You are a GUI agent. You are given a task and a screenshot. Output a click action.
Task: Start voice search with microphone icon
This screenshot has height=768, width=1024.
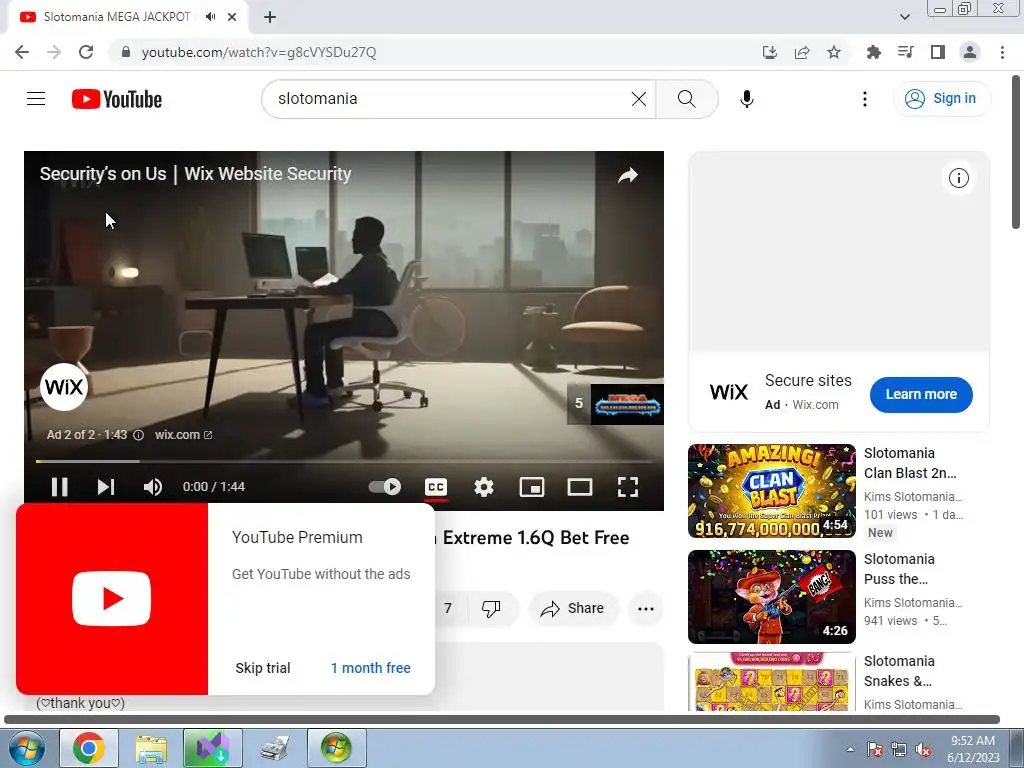(746, 99)
